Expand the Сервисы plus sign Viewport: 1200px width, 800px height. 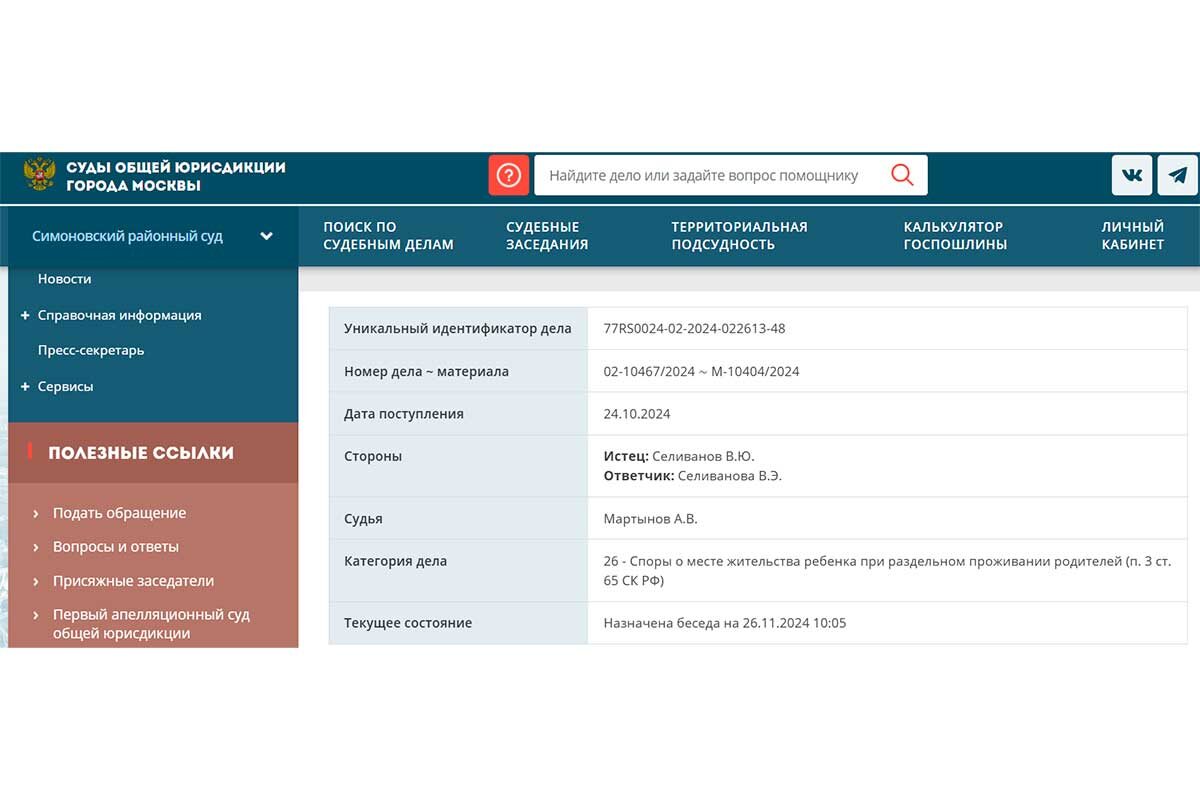(25, 386)
